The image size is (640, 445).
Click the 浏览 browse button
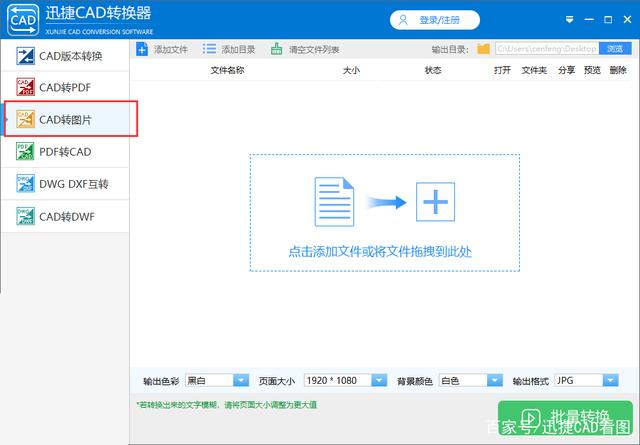tap(615, 49)
